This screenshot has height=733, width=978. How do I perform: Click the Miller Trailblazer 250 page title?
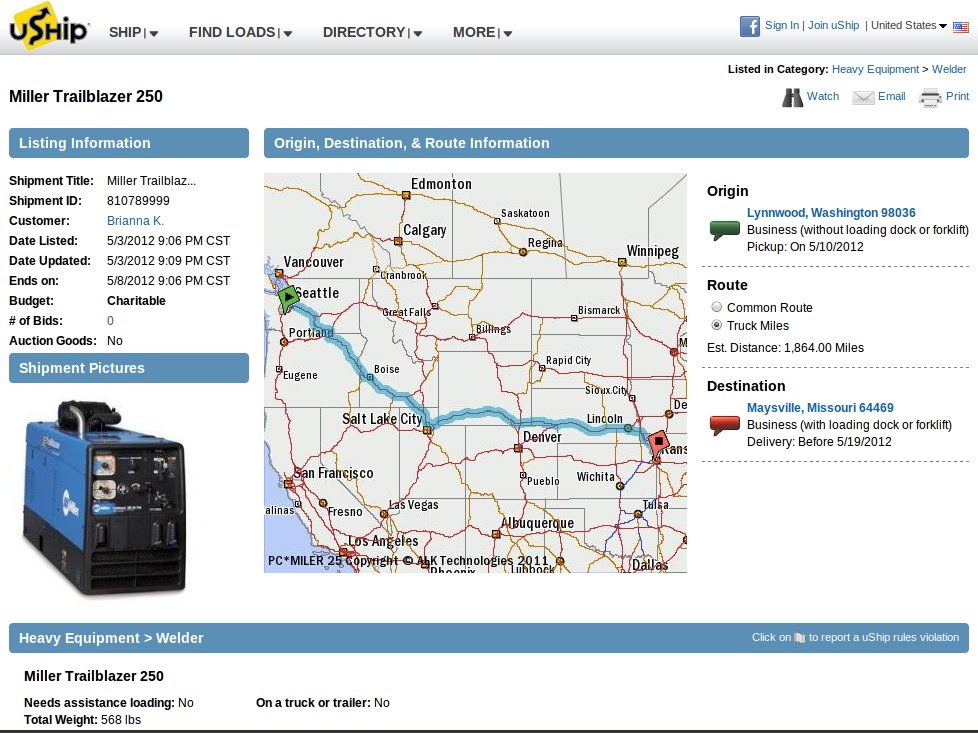tap(85, 96)
